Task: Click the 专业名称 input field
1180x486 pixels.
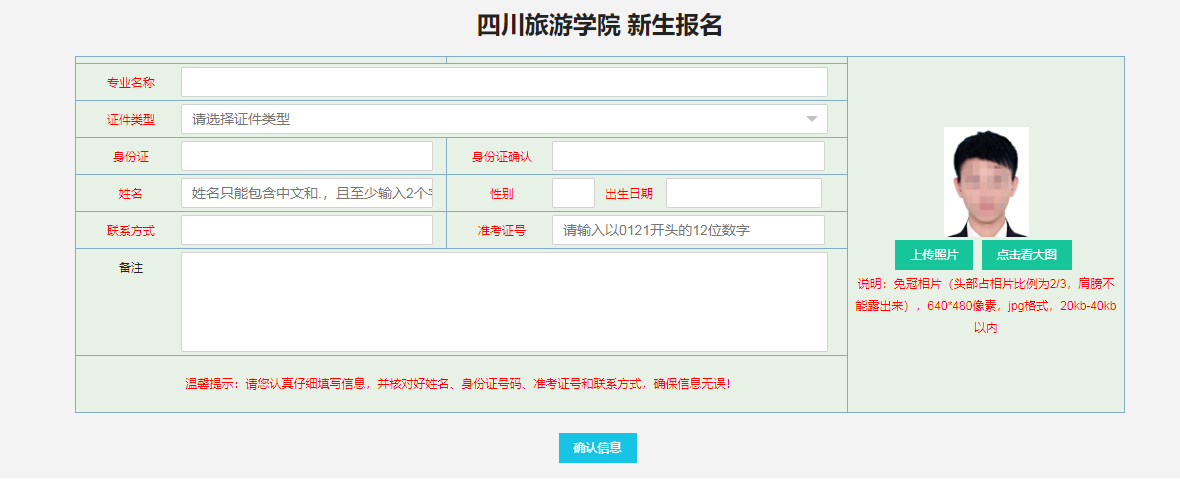Action: [x=504, y=82]
